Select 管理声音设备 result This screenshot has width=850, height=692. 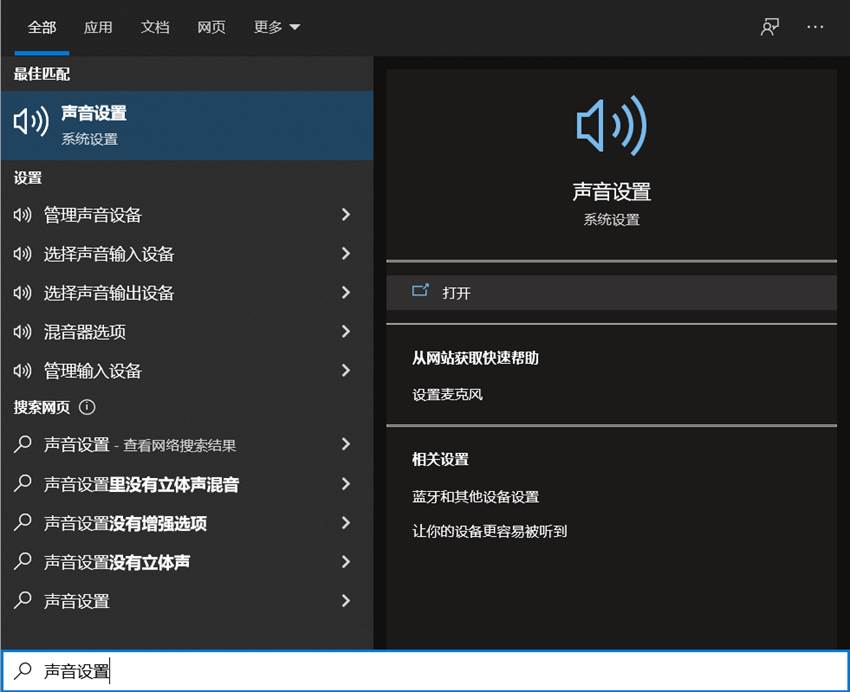(187, 215)
